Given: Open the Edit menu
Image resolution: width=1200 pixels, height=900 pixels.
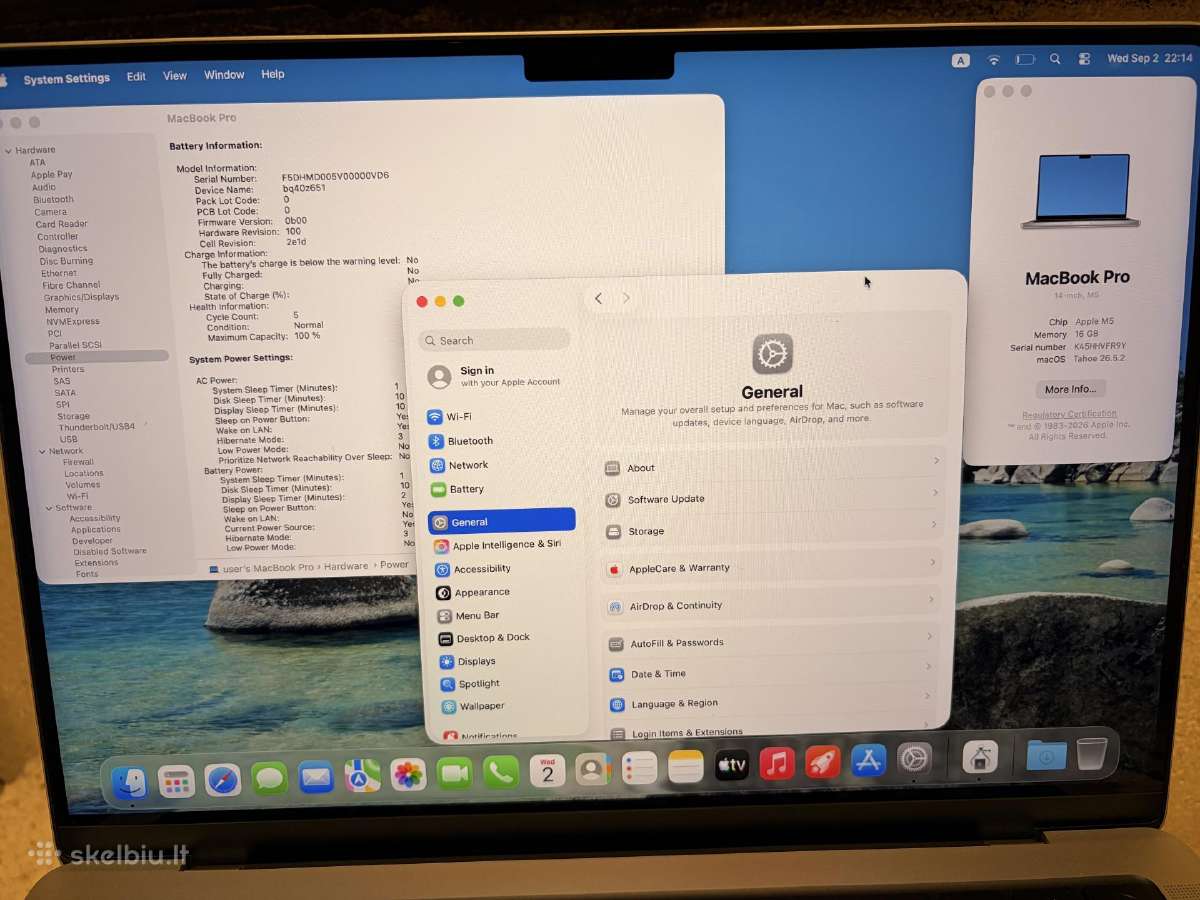Looking at the screenshot, I should point(136,77).
